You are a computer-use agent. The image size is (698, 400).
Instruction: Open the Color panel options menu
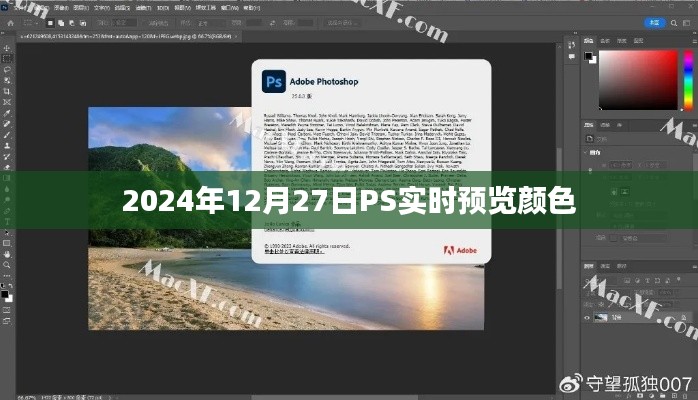(x=695, y=40)
